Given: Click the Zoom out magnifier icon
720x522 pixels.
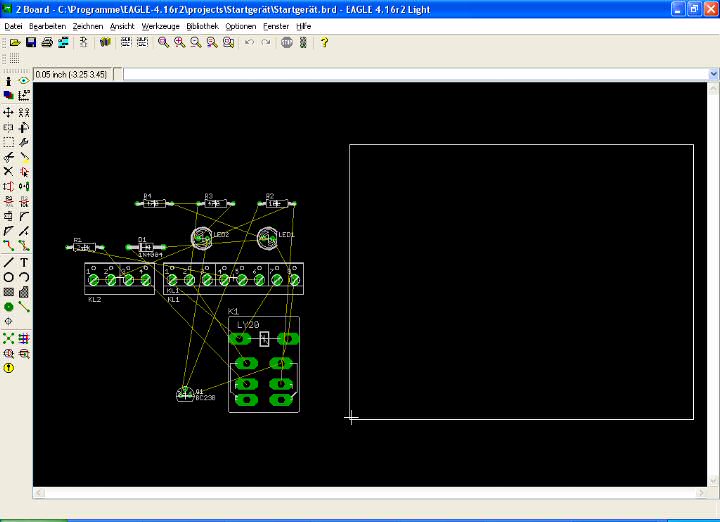Looking at the screenshot, I should [x=196, y=43].
